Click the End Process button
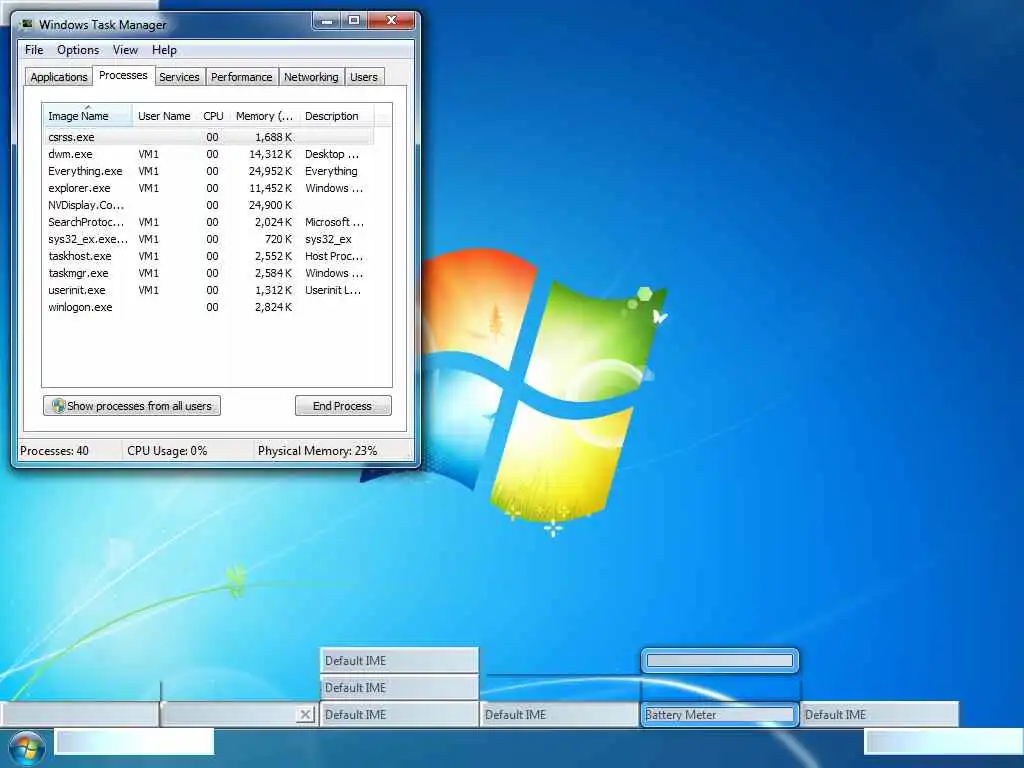Viewport: 1024px width, 768px height. [343, 406]
